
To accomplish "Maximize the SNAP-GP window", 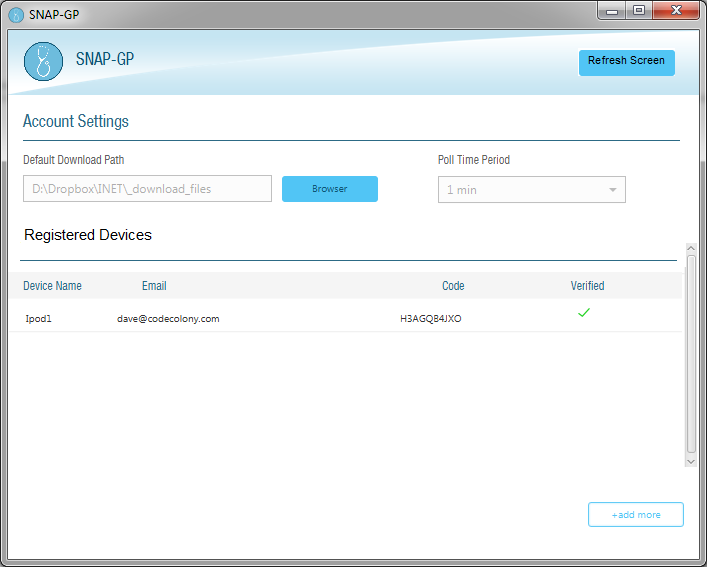I will pyautogui.click(x=638, y=10).
